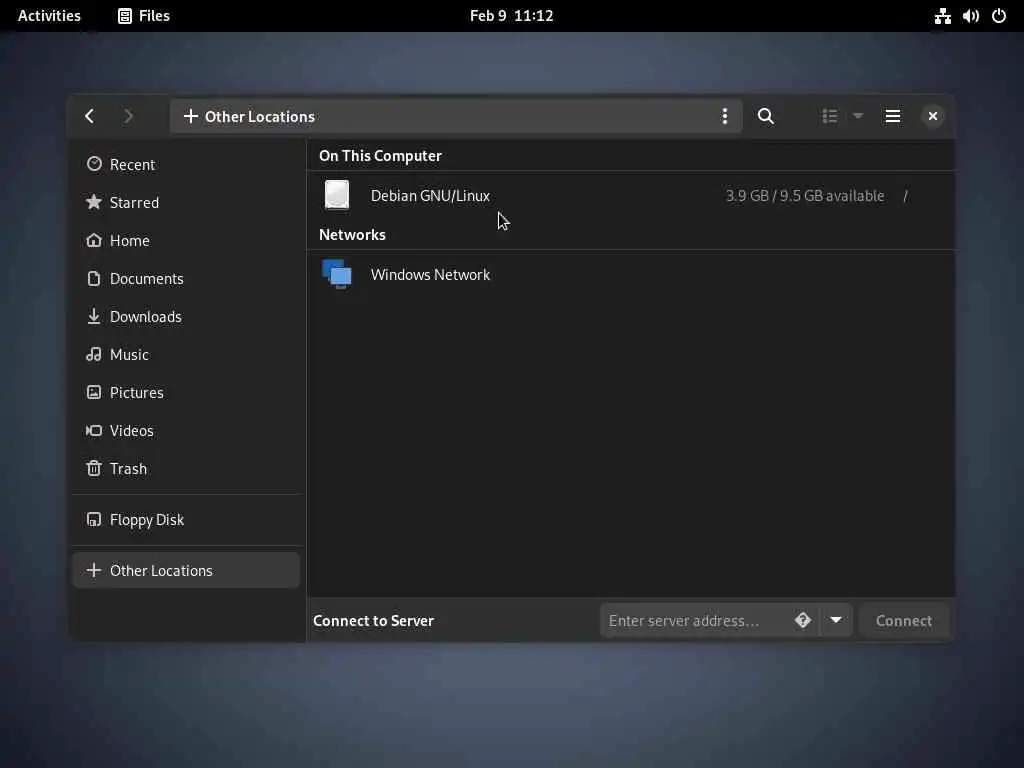Go forward with the right arrow button

(x=128, y=116)
